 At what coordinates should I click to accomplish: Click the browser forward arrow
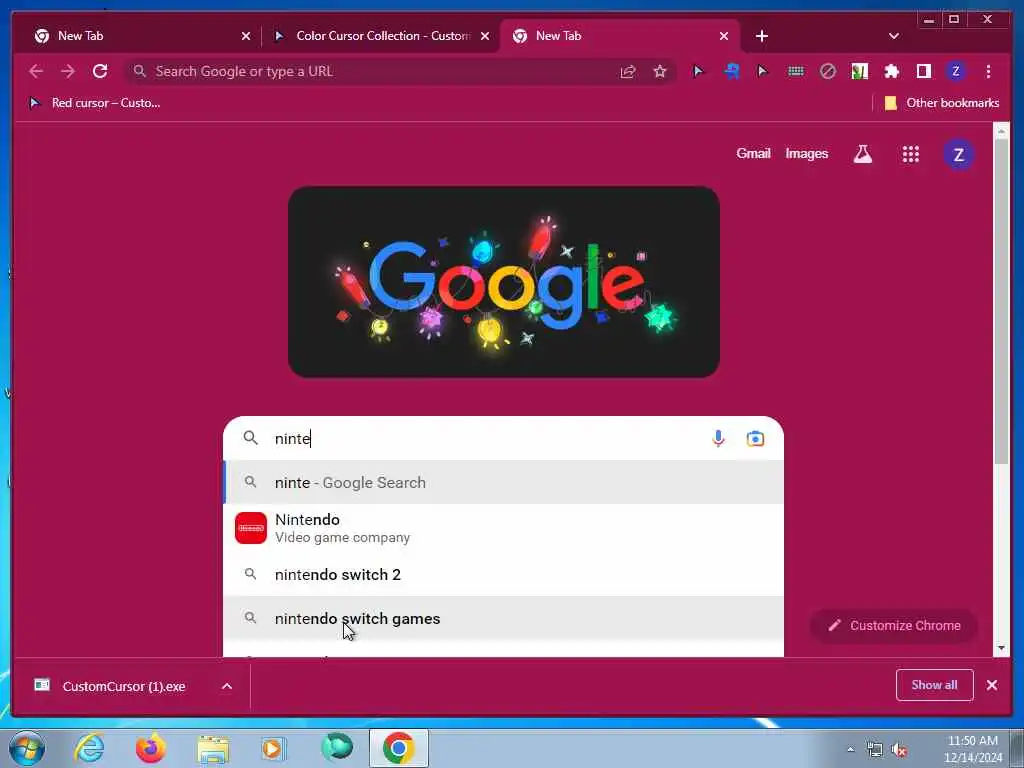point(68,71)
